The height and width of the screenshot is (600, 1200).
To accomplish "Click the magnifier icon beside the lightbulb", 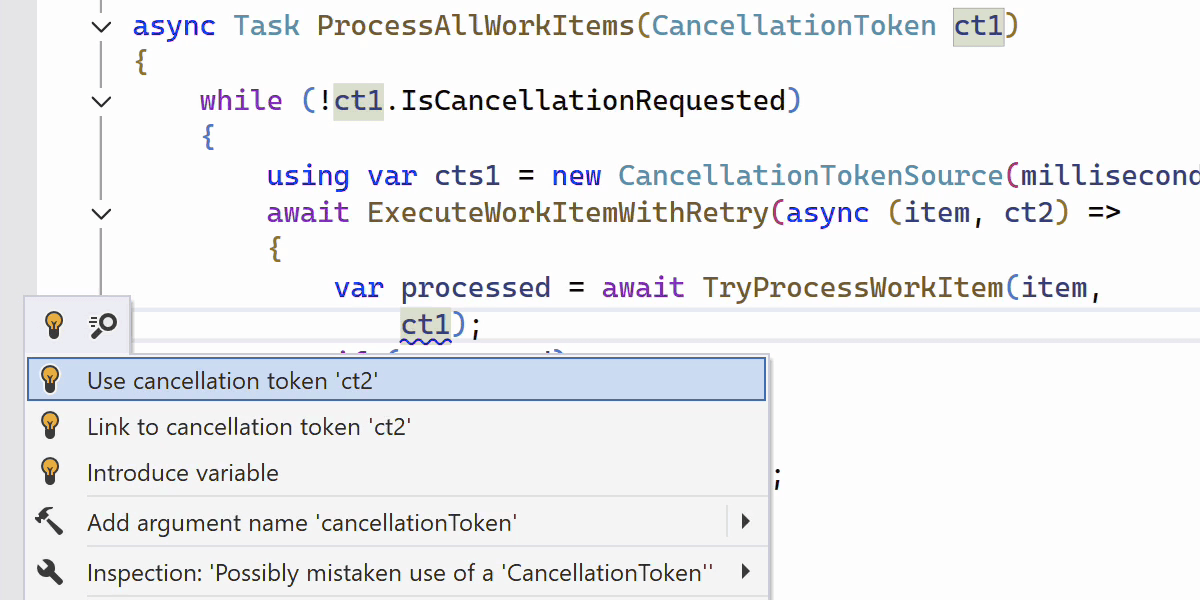I will coord(103,324).
